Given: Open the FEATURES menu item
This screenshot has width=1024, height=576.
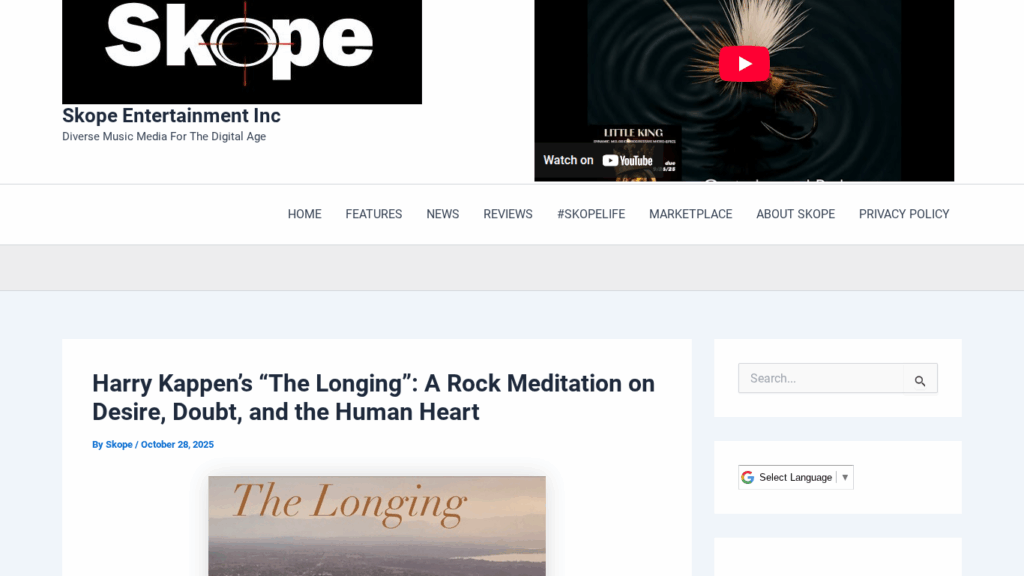Looking at the screenshot, I should point(374,214).
